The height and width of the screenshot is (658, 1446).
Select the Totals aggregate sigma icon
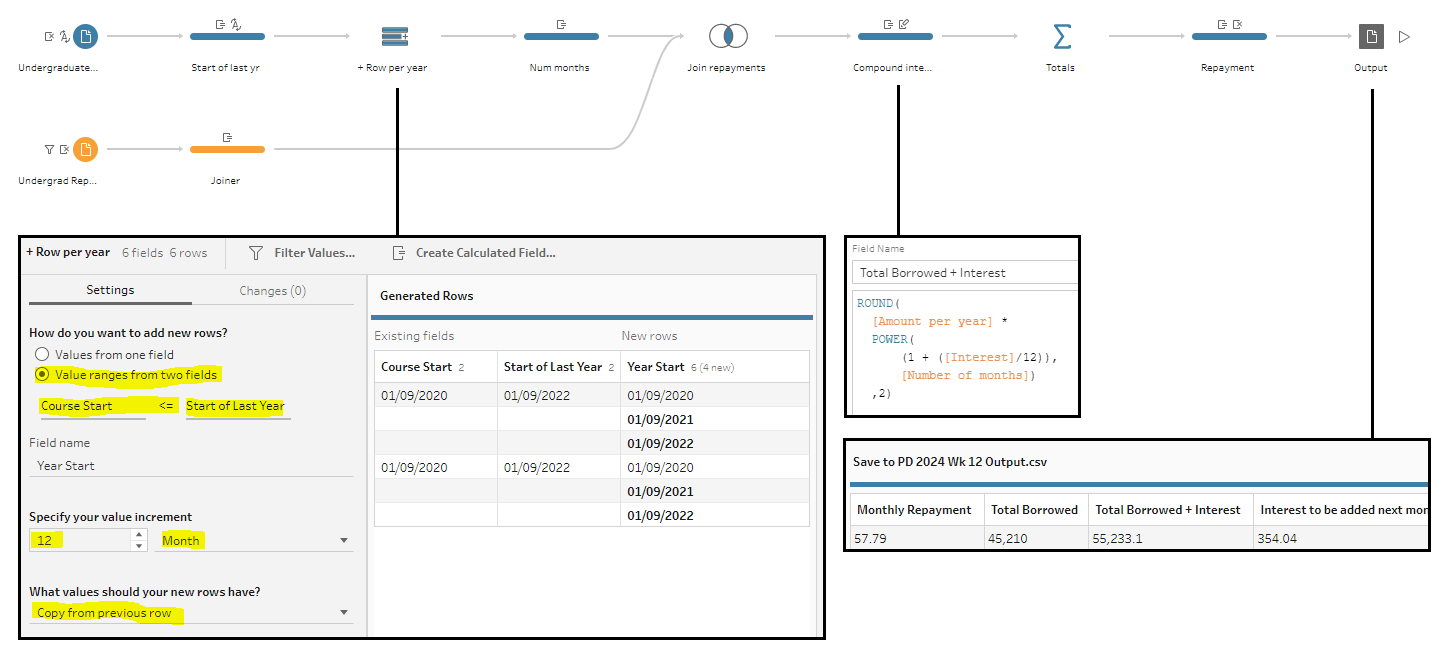[x=1061, y=37]
